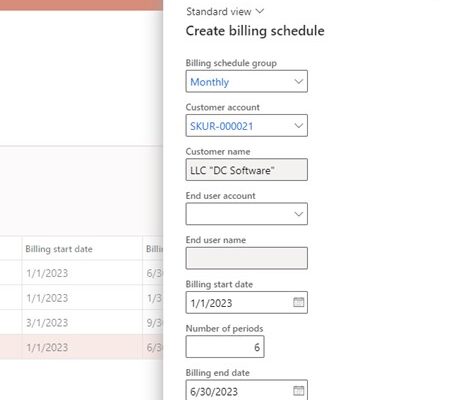
Task: Open calendar picker for Billing end date
Action: click(x=298, y=391)
